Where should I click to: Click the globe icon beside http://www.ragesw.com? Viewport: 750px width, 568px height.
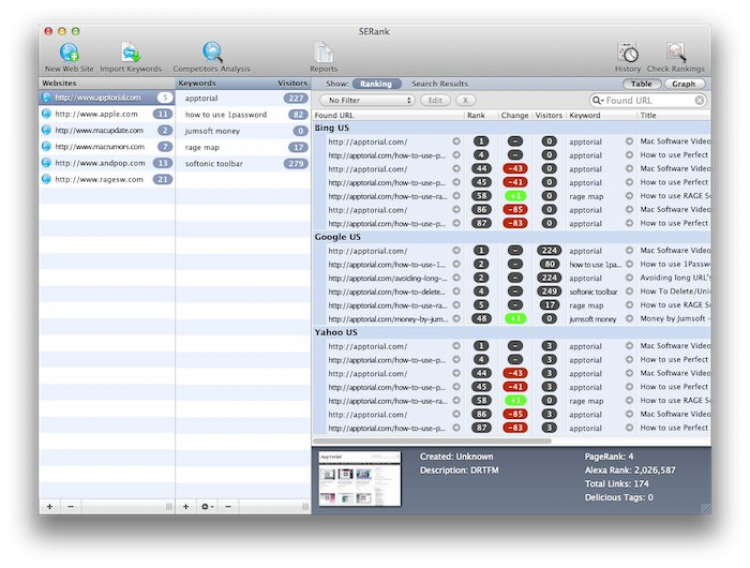click(46, 179)
